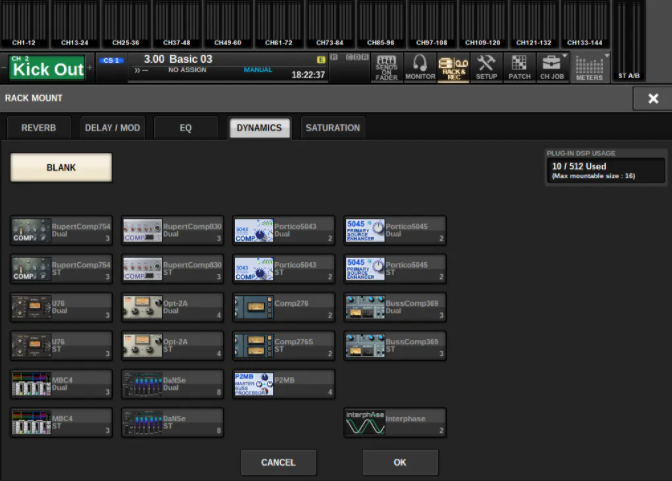Click the CH73-84 meter bank

click(330, 24)
